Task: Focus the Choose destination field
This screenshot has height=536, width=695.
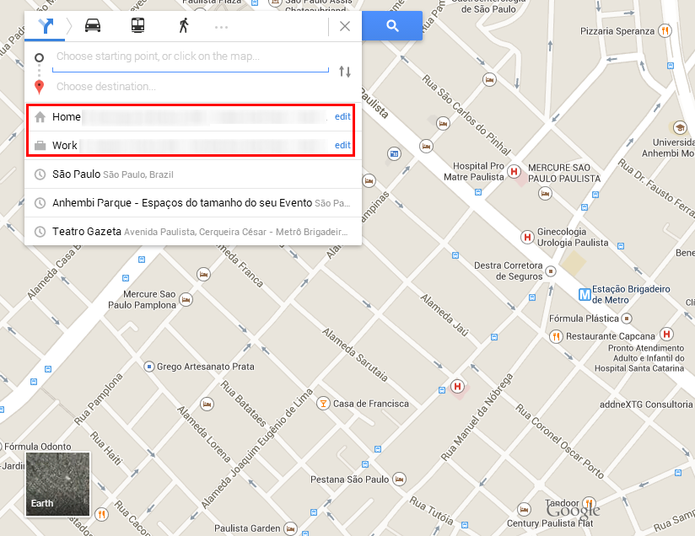Action: tap(191, 86)
